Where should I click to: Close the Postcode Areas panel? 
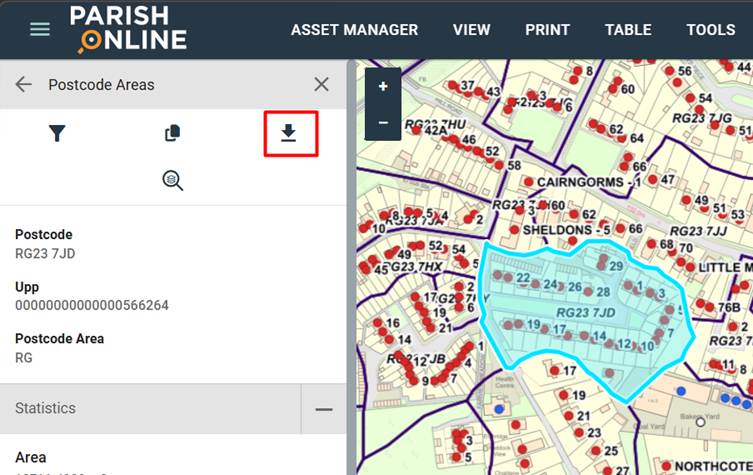(321, 85)
